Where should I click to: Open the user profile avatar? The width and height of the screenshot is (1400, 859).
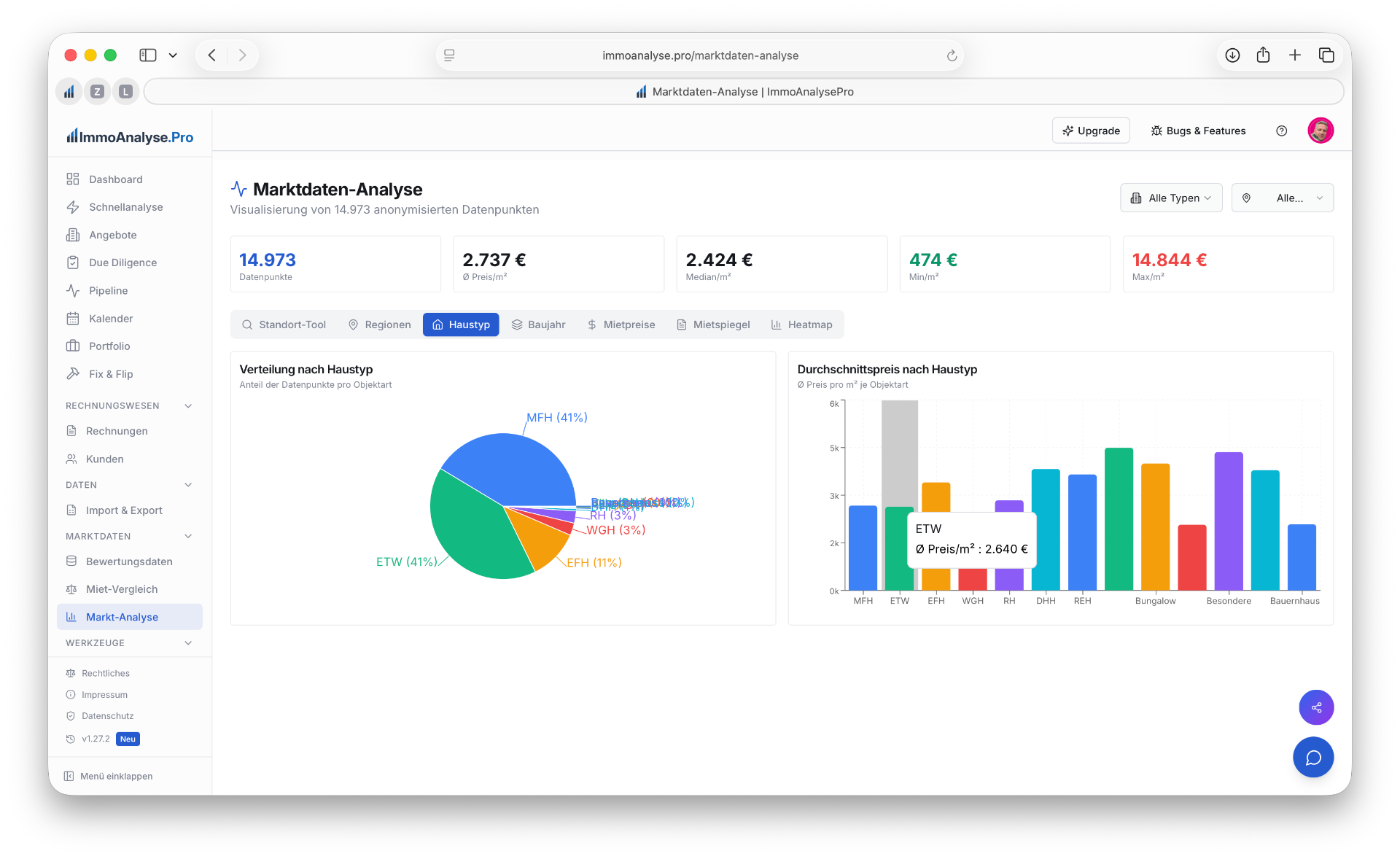click(x=1321, y=131)
